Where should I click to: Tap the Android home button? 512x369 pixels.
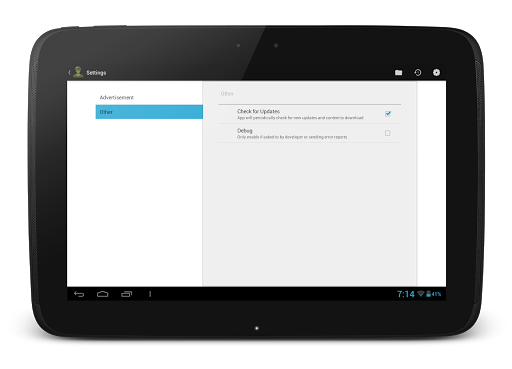[x=103, y=294]
